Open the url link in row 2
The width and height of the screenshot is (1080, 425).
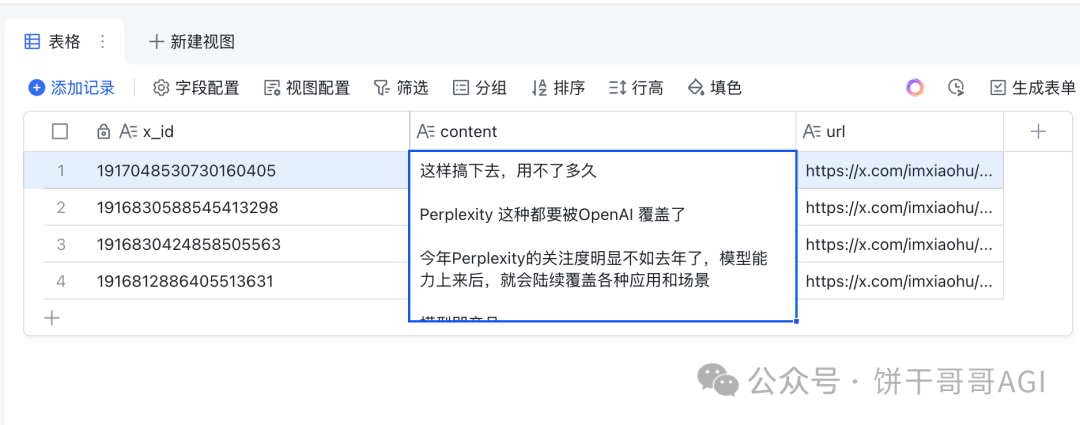[900, 207]
